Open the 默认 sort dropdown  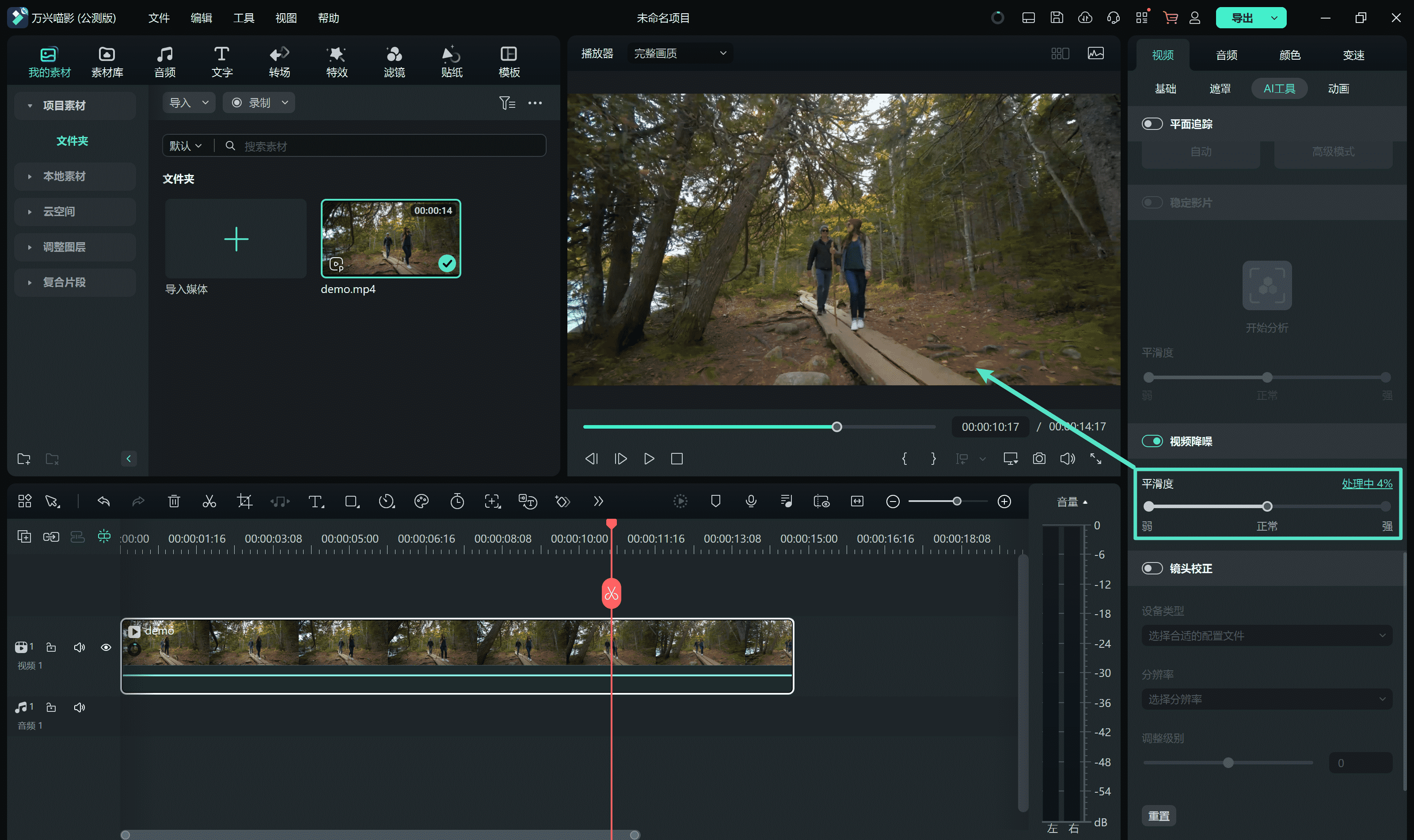(186, 146)
